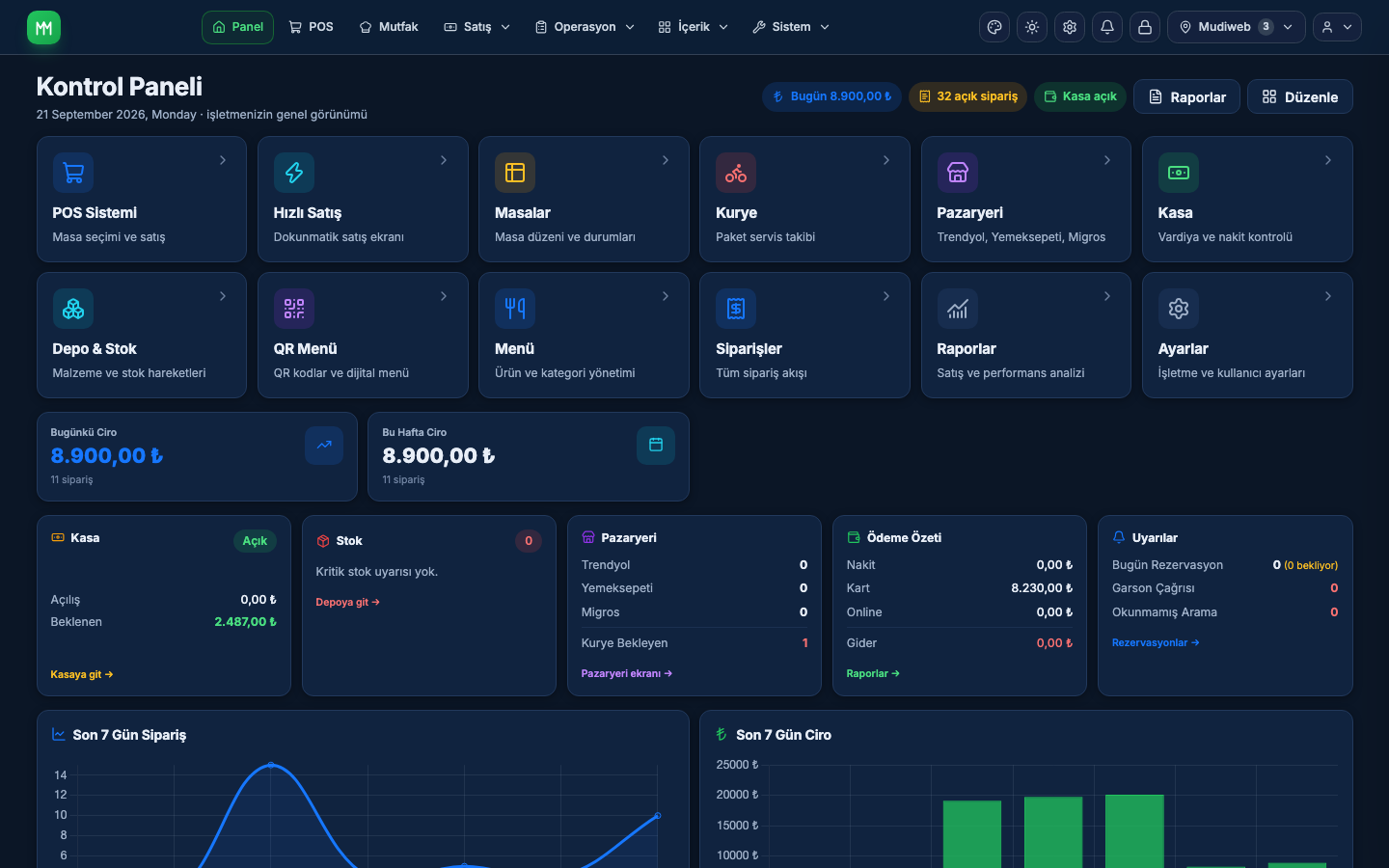
Task: Click the Stok widget box icon
Action: point(323,541)
